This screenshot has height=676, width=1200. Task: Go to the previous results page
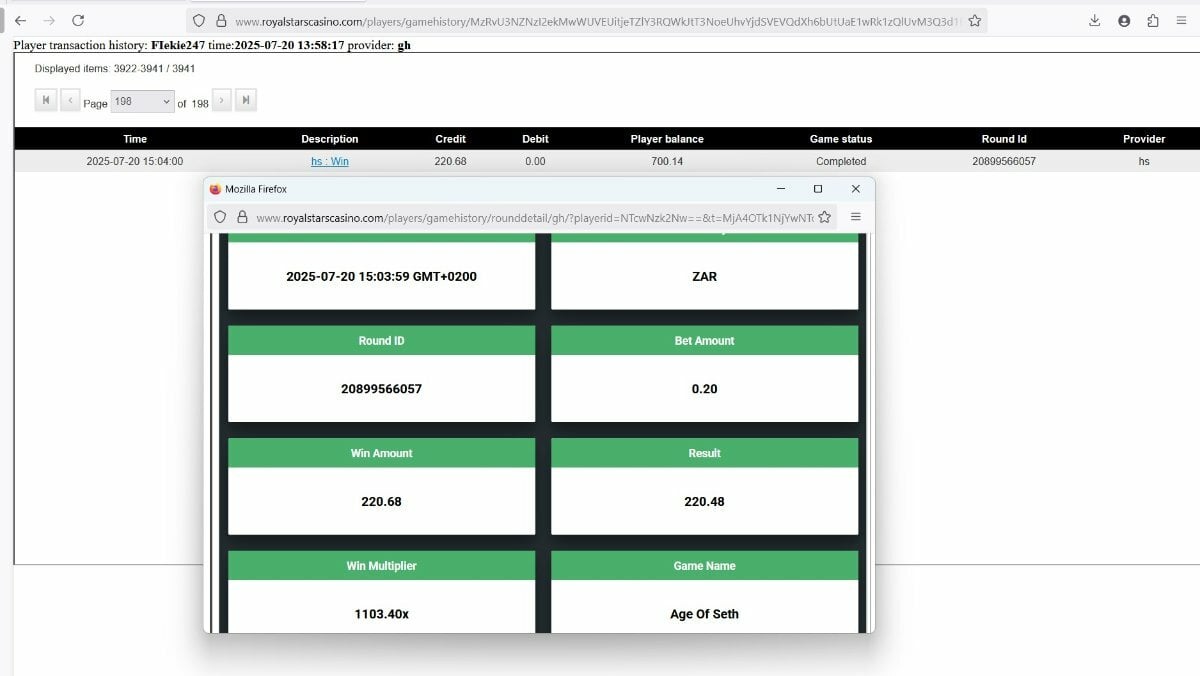coord(70,100)
